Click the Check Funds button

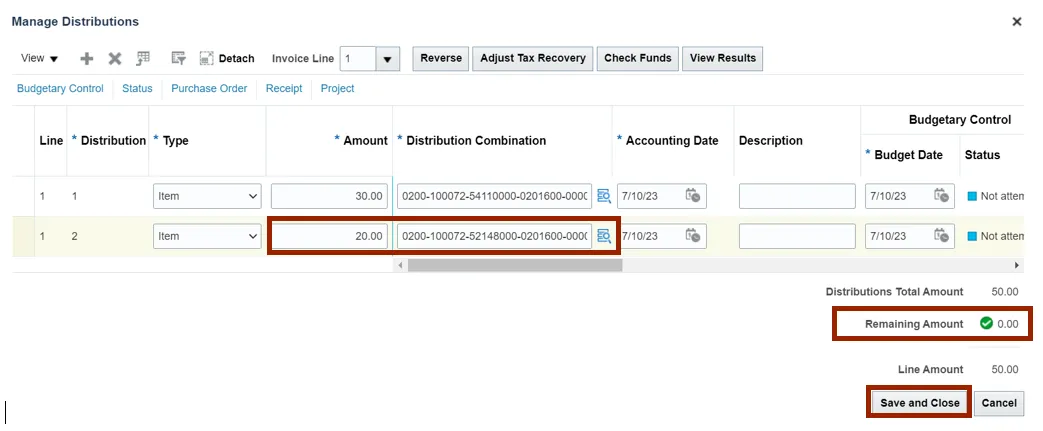(x=638, y=58)
